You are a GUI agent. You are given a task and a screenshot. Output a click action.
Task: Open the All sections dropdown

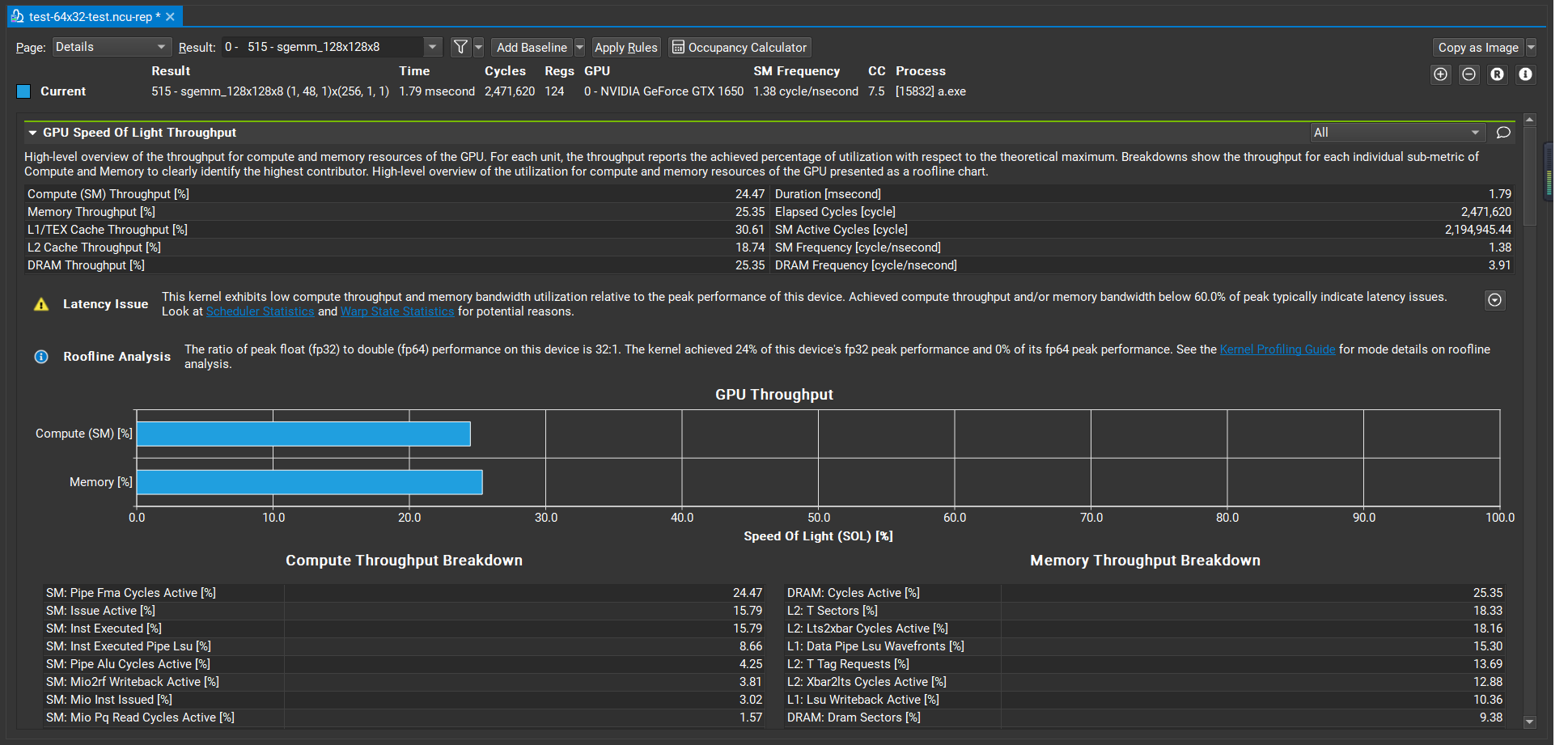coord(1397,132)
